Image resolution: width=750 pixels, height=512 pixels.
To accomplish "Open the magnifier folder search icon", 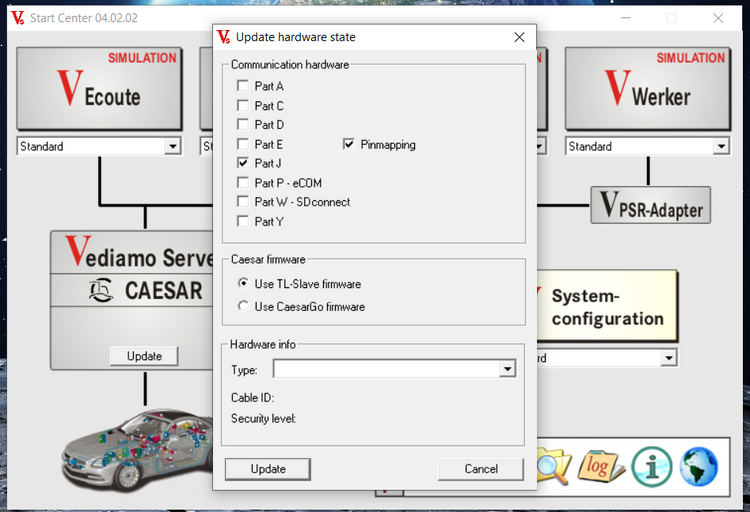I will tap(554, 466).
